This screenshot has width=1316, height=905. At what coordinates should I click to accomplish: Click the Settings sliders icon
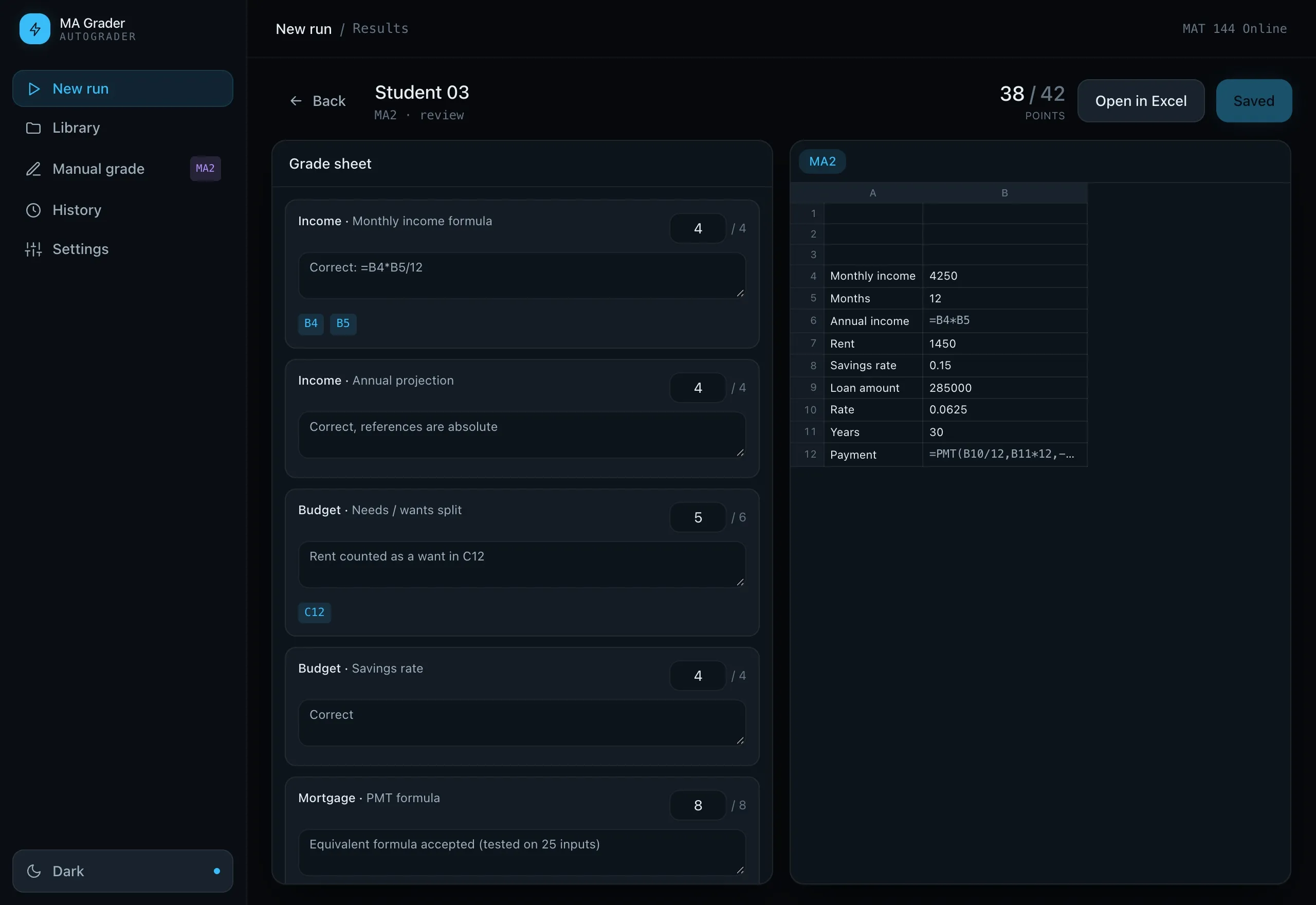[33, 249]
